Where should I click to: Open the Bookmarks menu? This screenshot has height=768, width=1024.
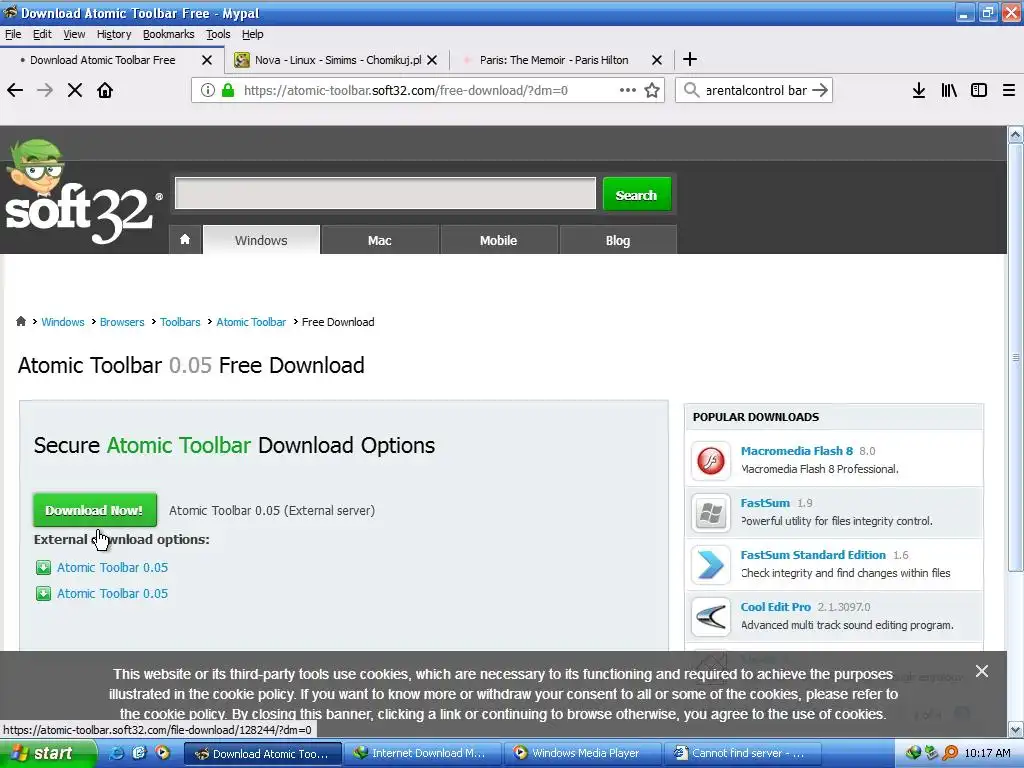pyautogui.click(x=168, y=34)
